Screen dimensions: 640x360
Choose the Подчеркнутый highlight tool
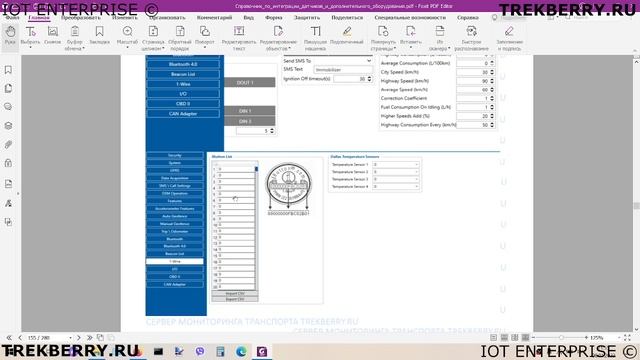coord(347,36)
